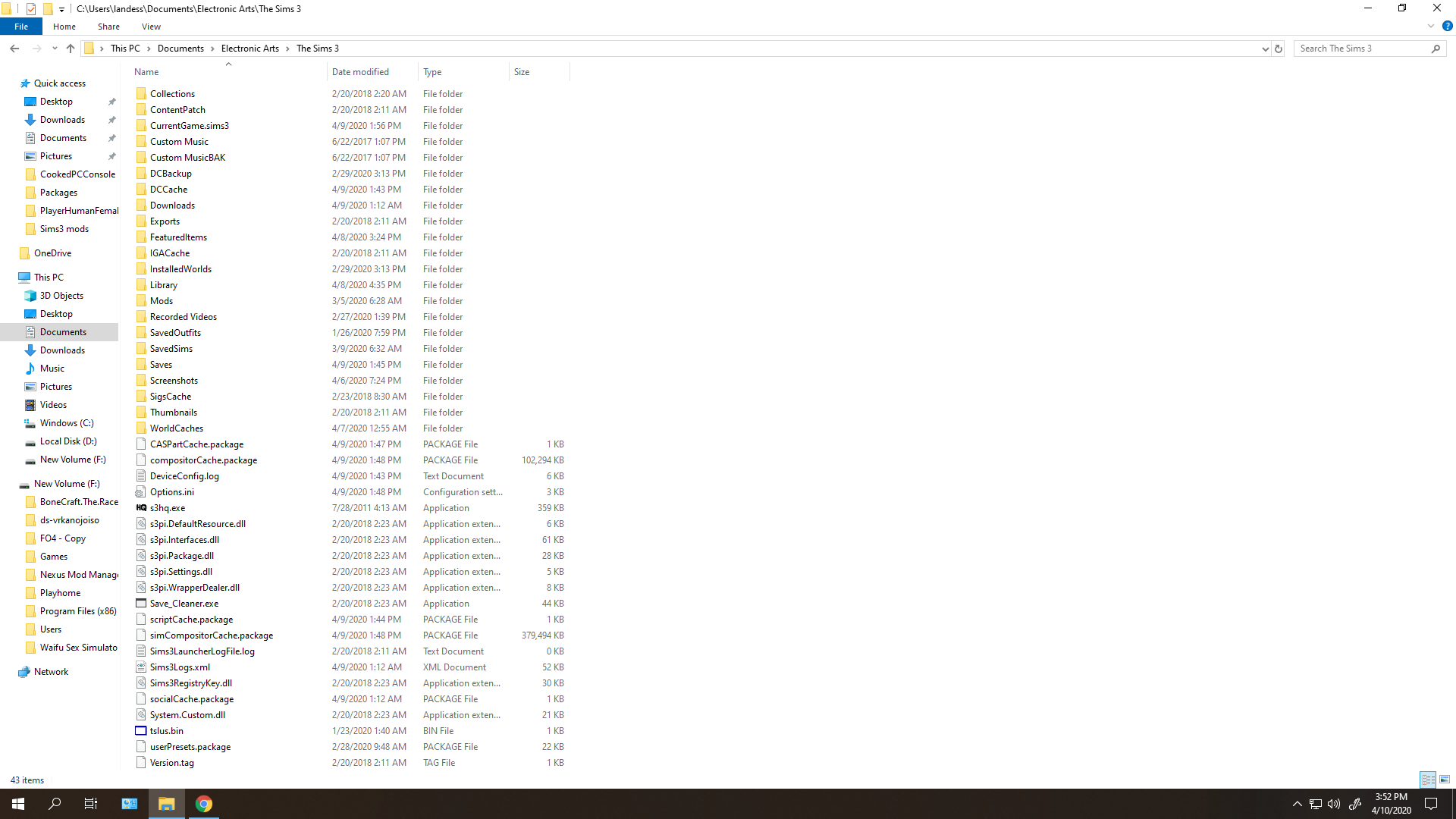Select the Version.tag file
Screen dimensions: 1456x819
pos(172,763)
